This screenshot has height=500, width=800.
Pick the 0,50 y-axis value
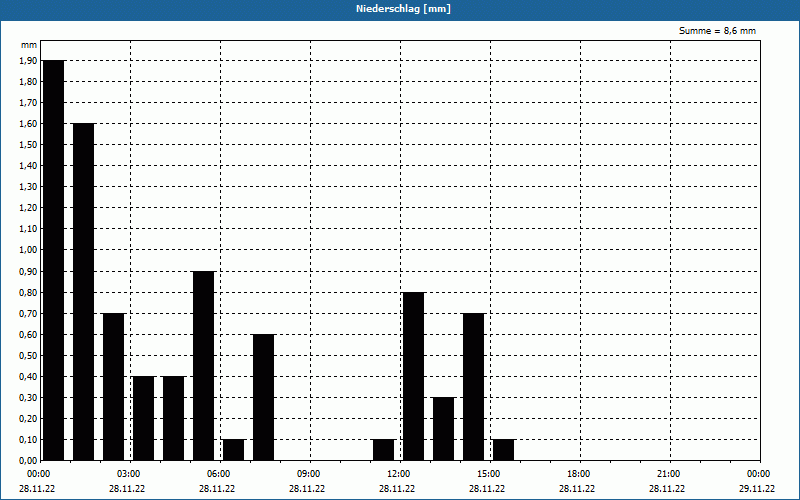28,355
